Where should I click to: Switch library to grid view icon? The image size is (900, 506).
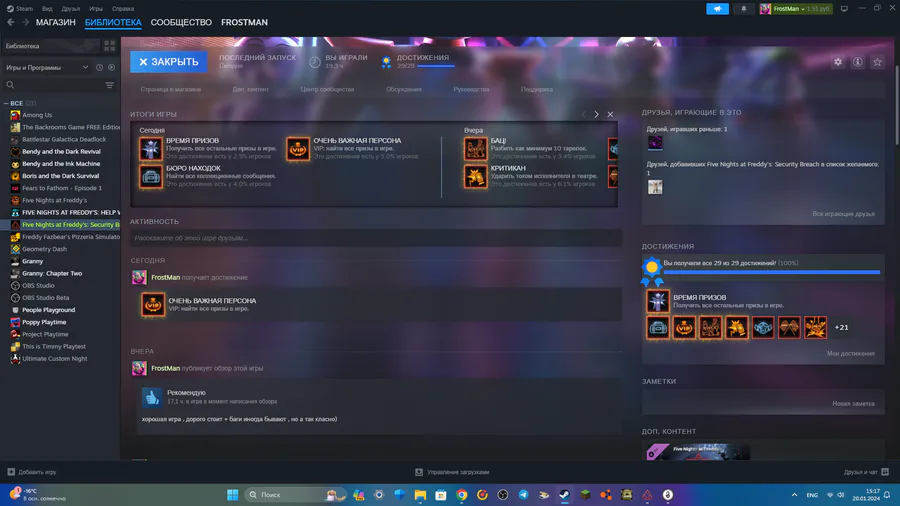click(109, 45)
